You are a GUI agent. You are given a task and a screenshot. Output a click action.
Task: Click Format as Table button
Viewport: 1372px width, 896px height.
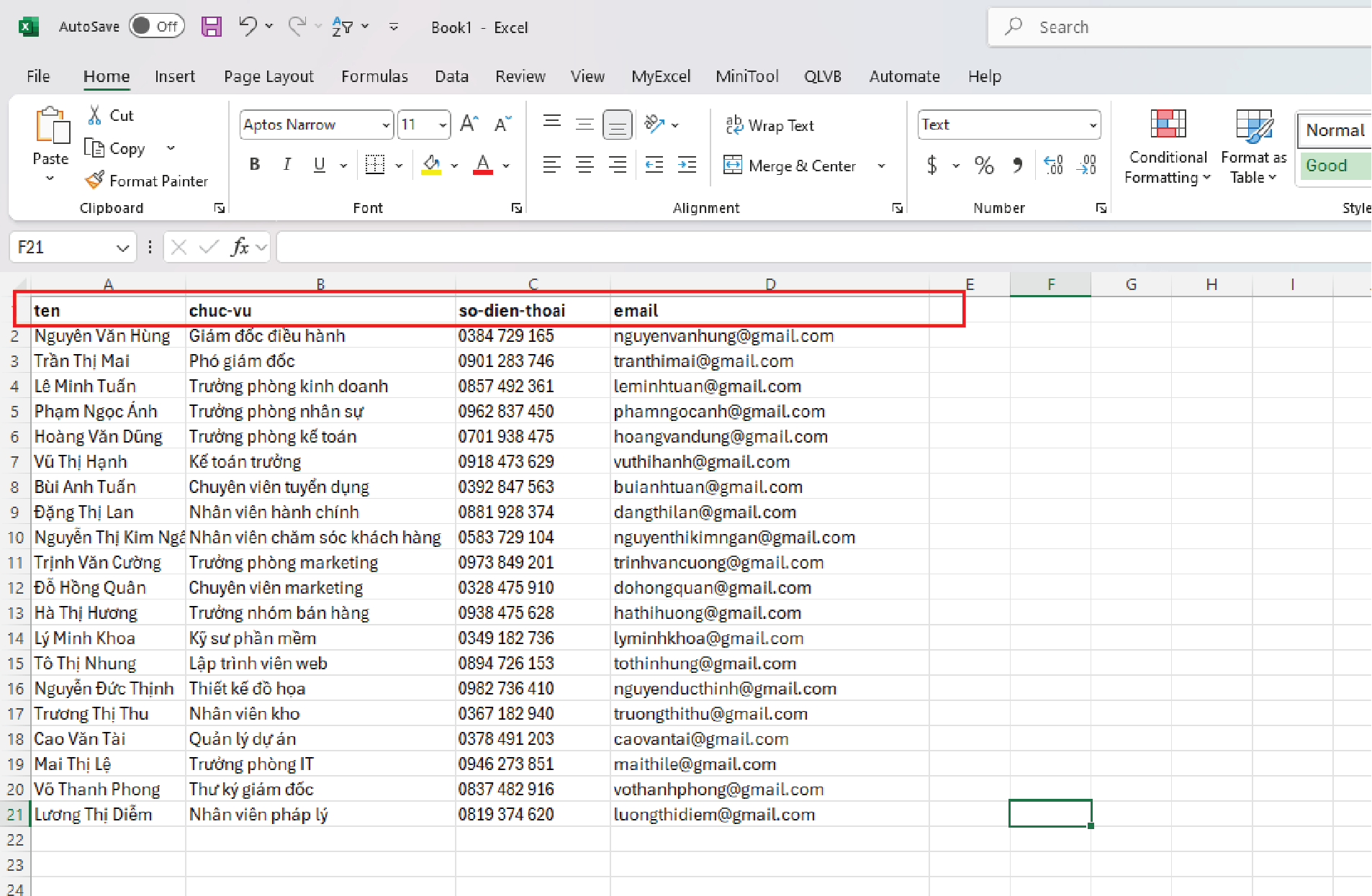pyautogui.click(x=1253, y=148)
